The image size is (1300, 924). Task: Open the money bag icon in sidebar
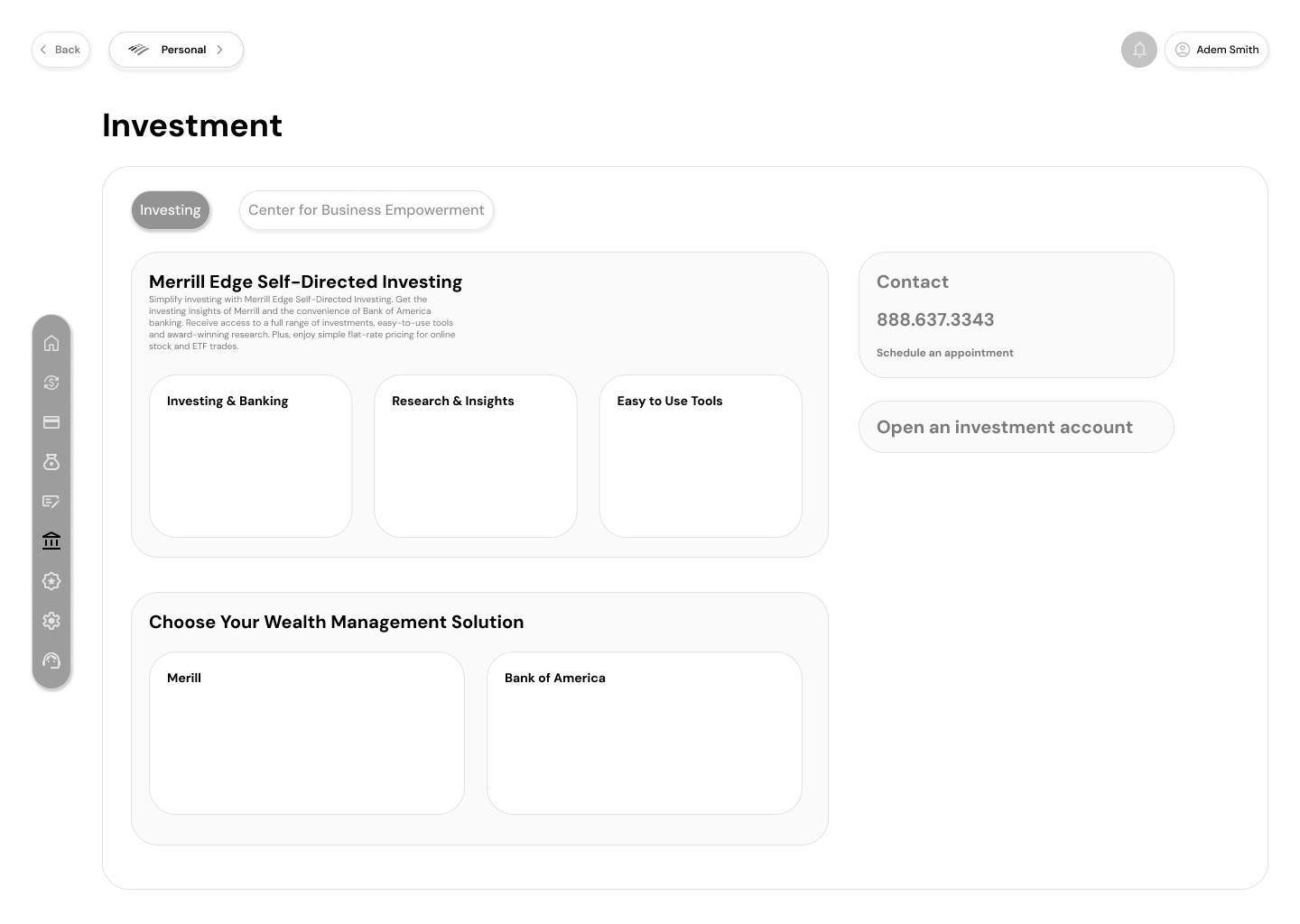tap(51, 462)
